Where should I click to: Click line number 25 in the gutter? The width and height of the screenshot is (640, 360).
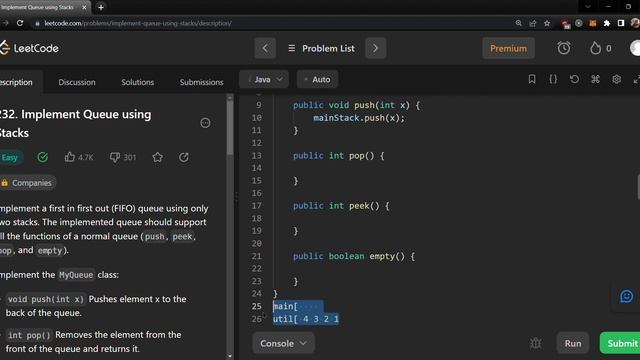coord(256,306)
